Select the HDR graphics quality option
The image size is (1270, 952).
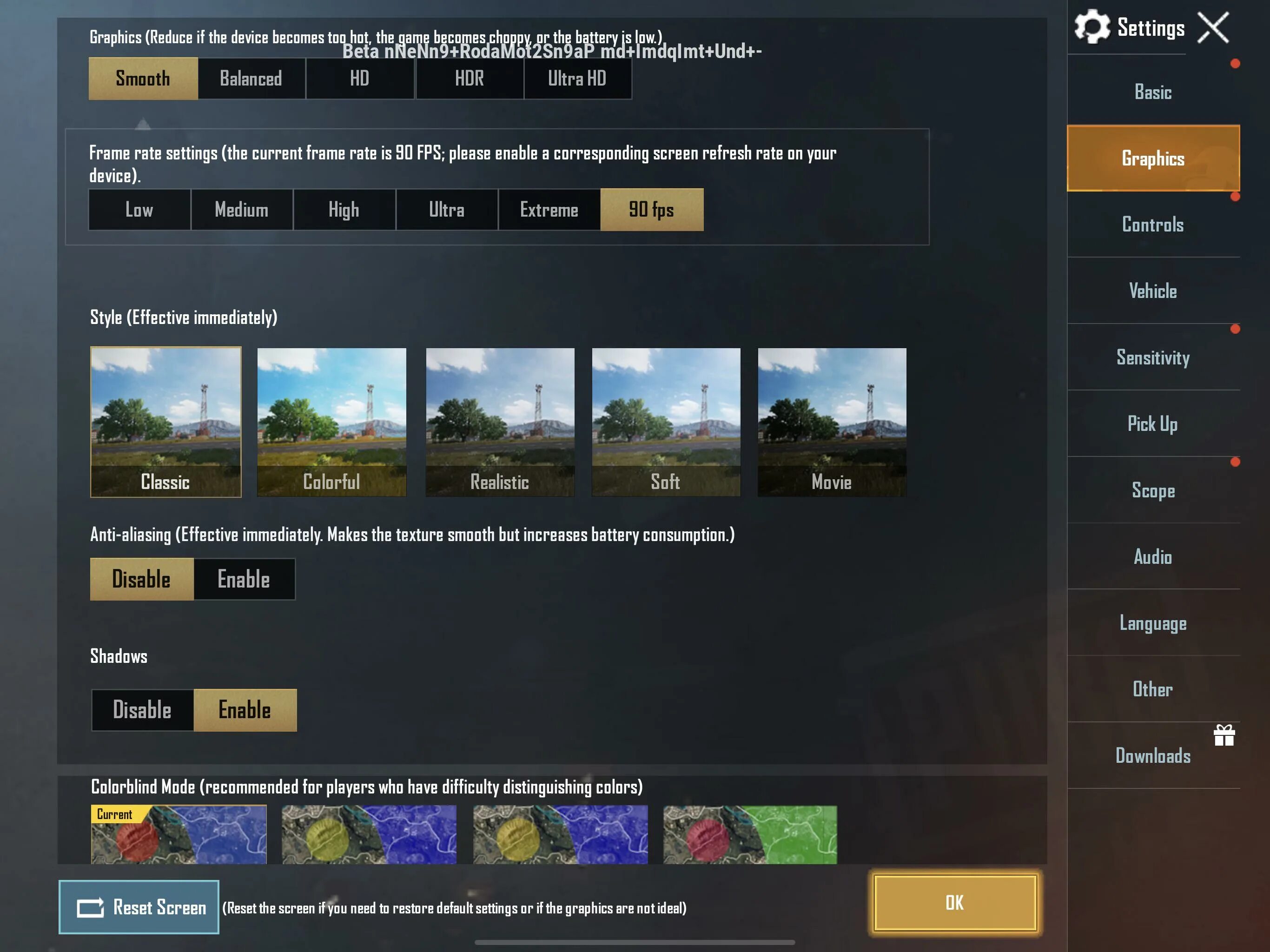click(x=468, y=78)
